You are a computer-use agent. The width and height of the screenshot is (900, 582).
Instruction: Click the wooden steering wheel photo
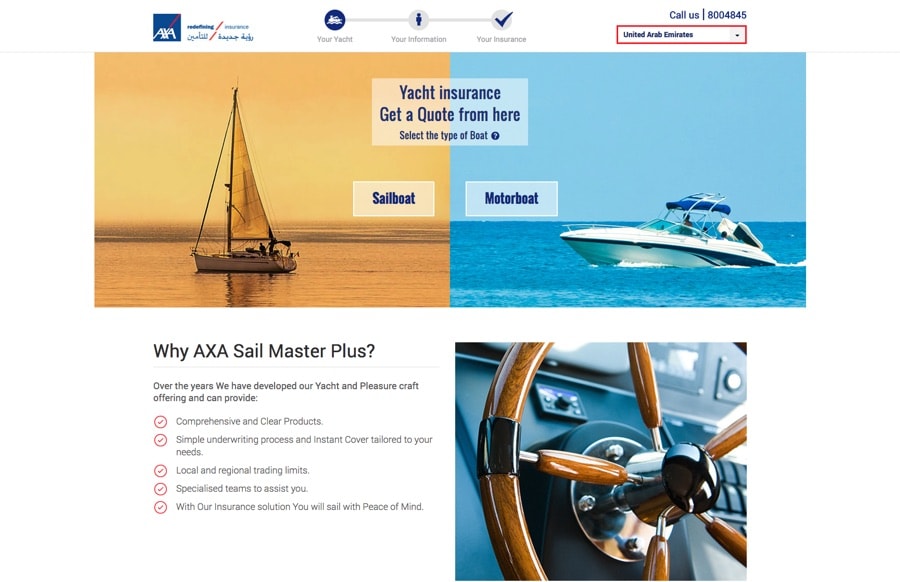pyautogui.click(x=601, y=461)
